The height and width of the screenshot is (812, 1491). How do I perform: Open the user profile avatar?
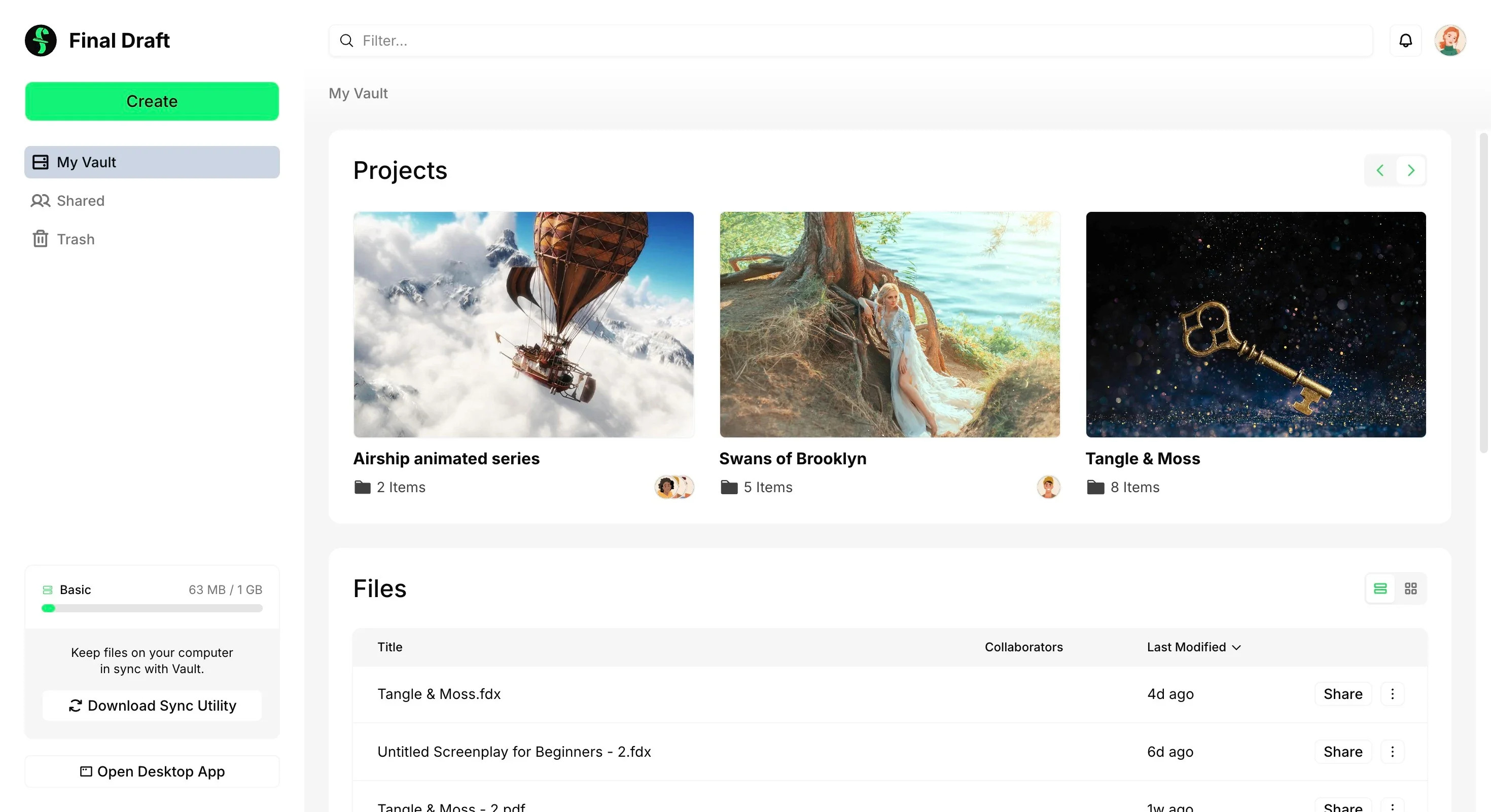(1449, 41)
